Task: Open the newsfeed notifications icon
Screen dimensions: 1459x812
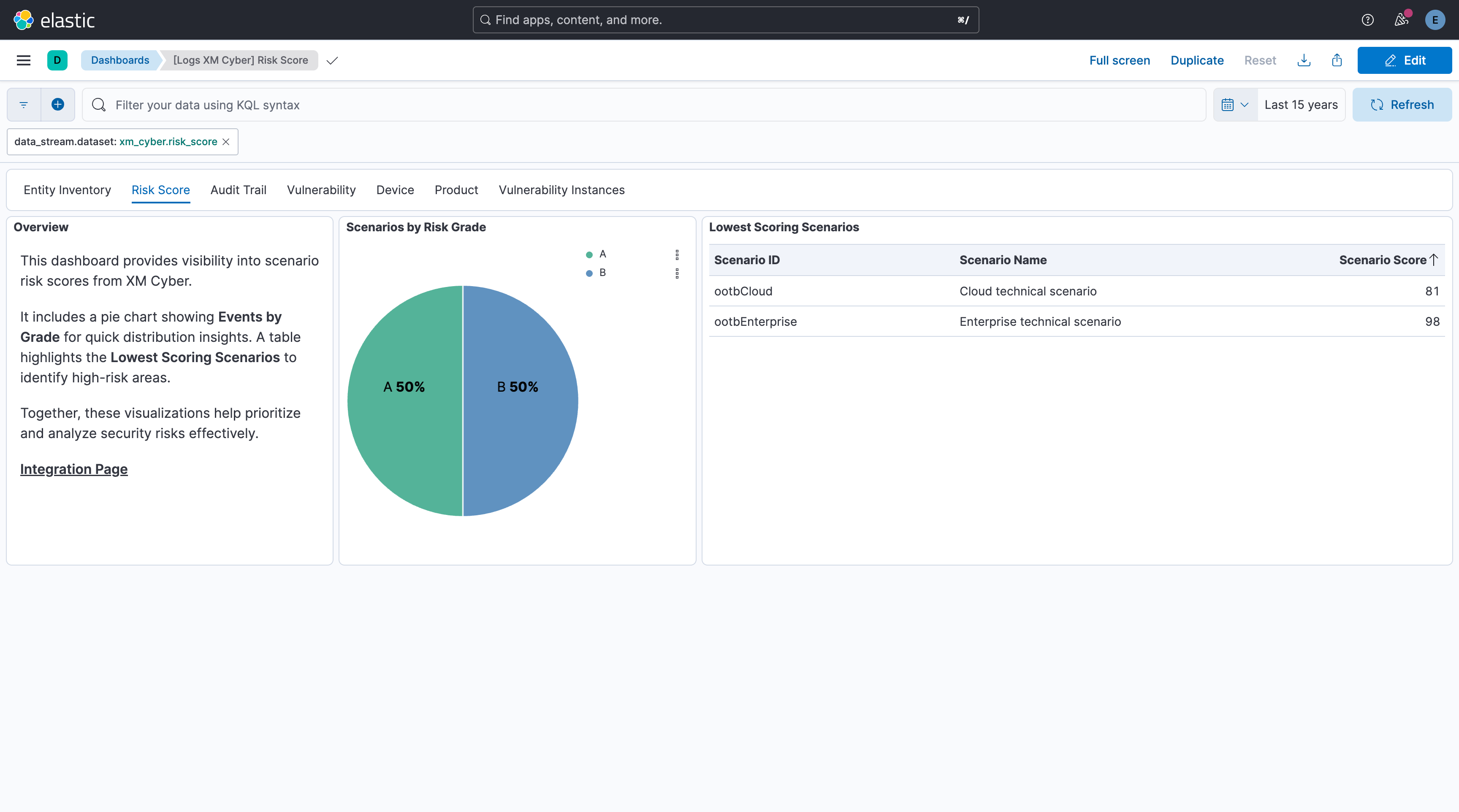Action: click(1401, 20)
